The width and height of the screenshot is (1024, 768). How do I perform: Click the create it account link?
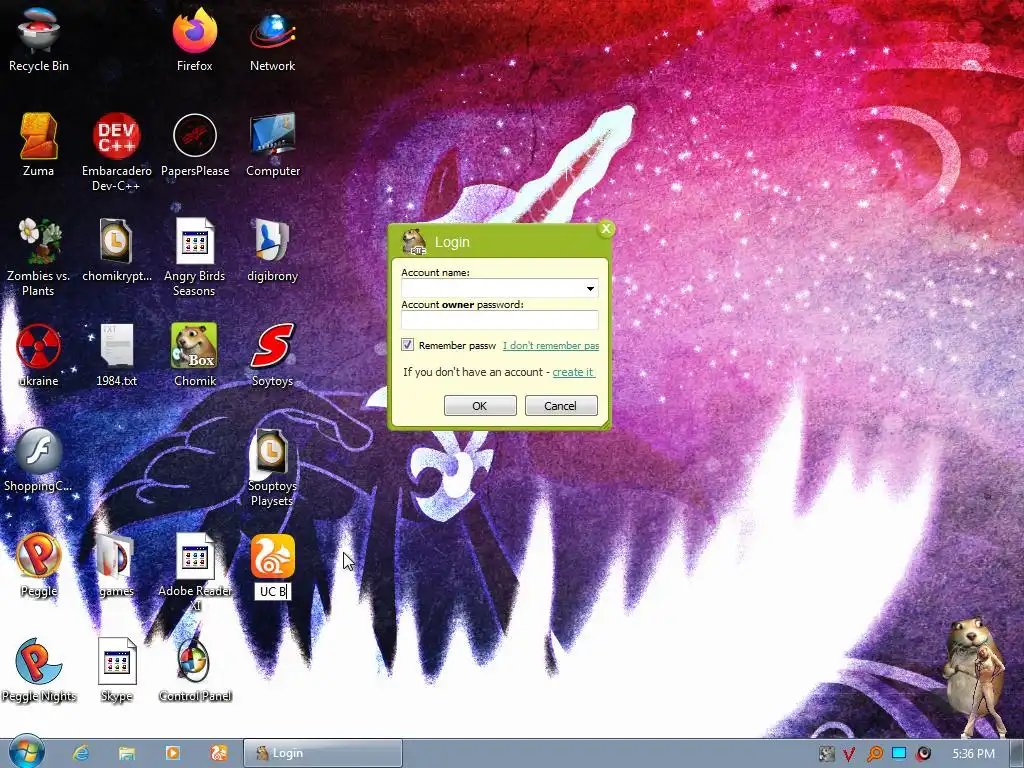[x=573, y=372]
